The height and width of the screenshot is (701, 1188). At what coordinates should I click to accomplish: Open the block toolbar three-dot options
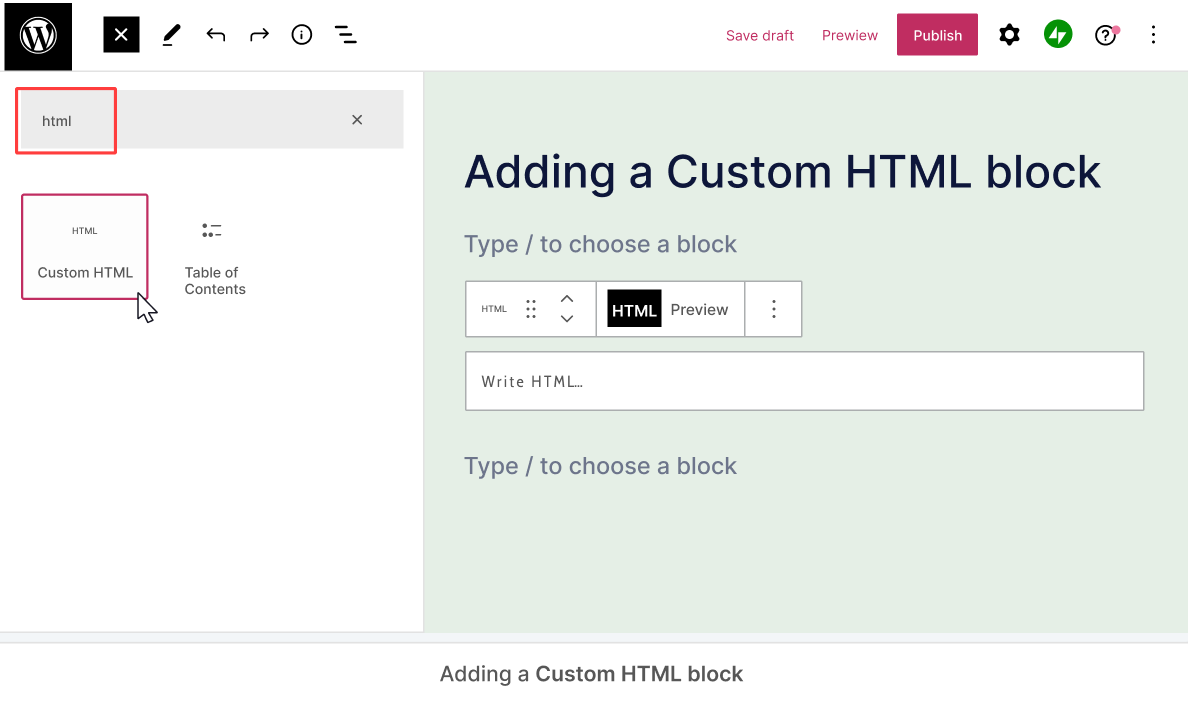click(x=774, y=309)
